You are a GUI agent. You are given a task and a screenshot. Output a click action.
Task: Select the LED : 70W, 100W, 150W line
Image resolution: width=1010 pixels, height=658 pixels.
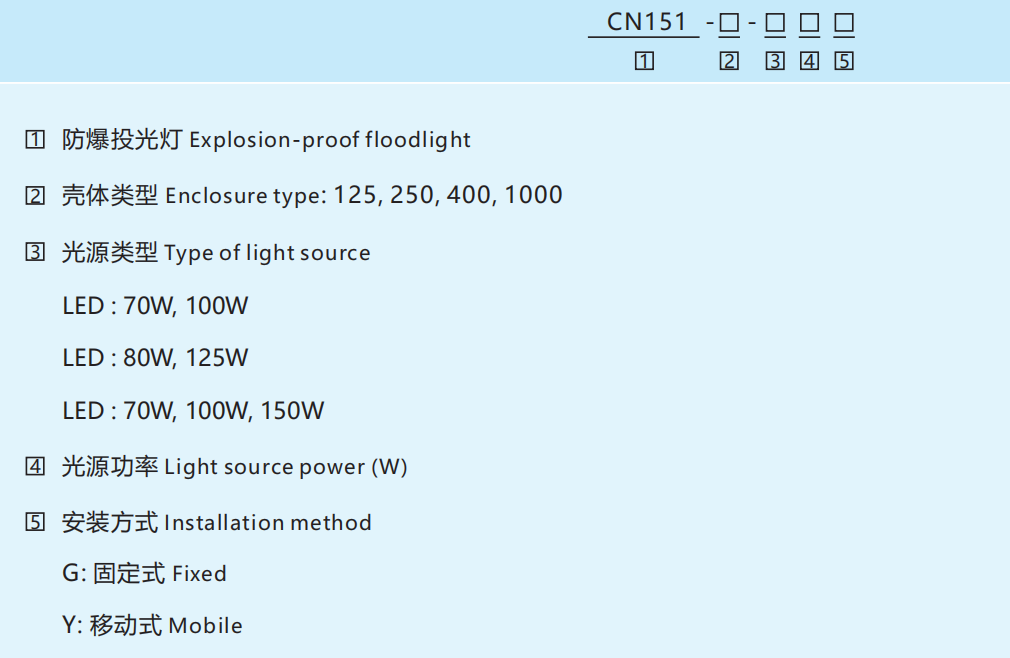(193, 411)
